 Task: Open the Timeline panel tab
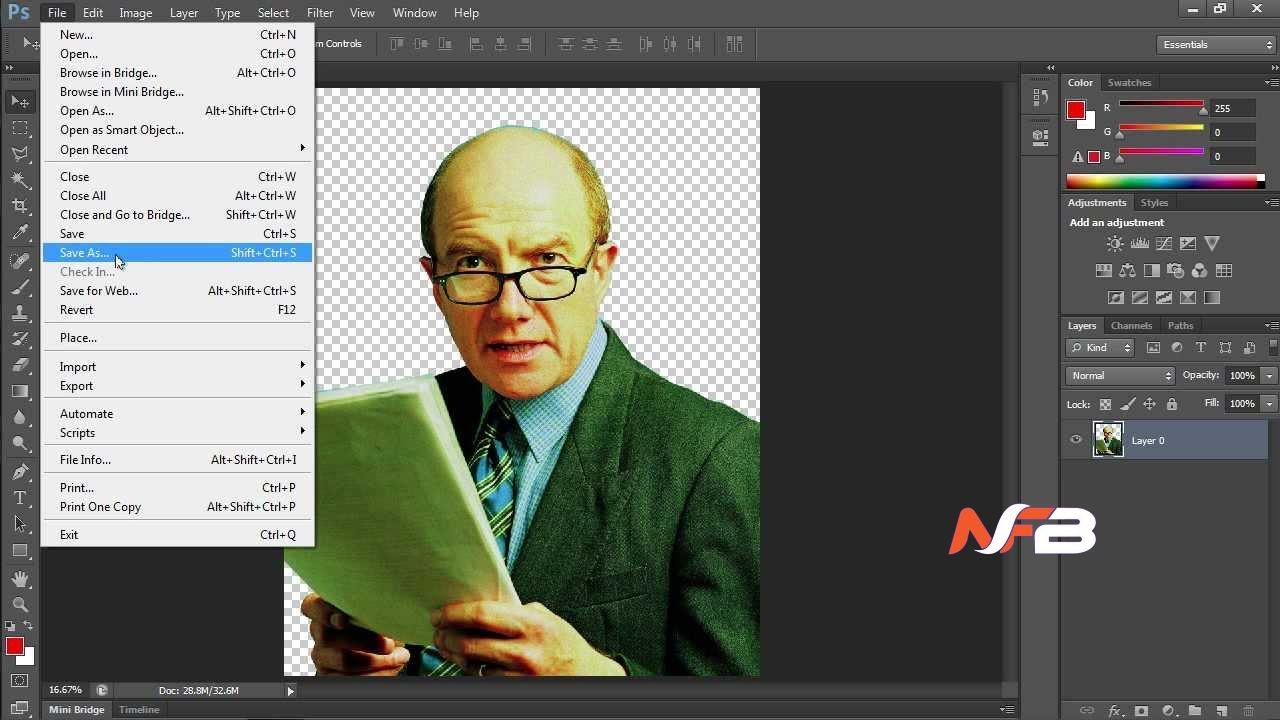pos(139,710)
